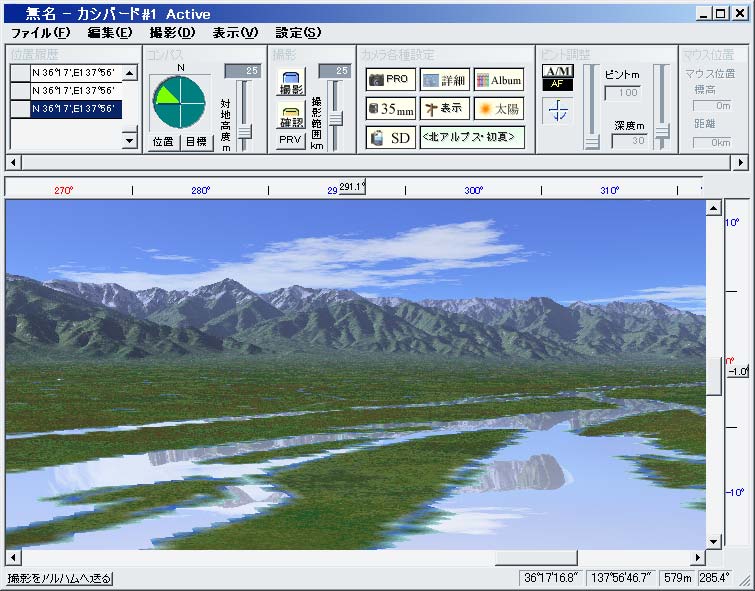Image resolution: width=755 pixels, height=591 pixels.
Task: Select the 35mm lens setting
Action: click(x=390, y=108)
